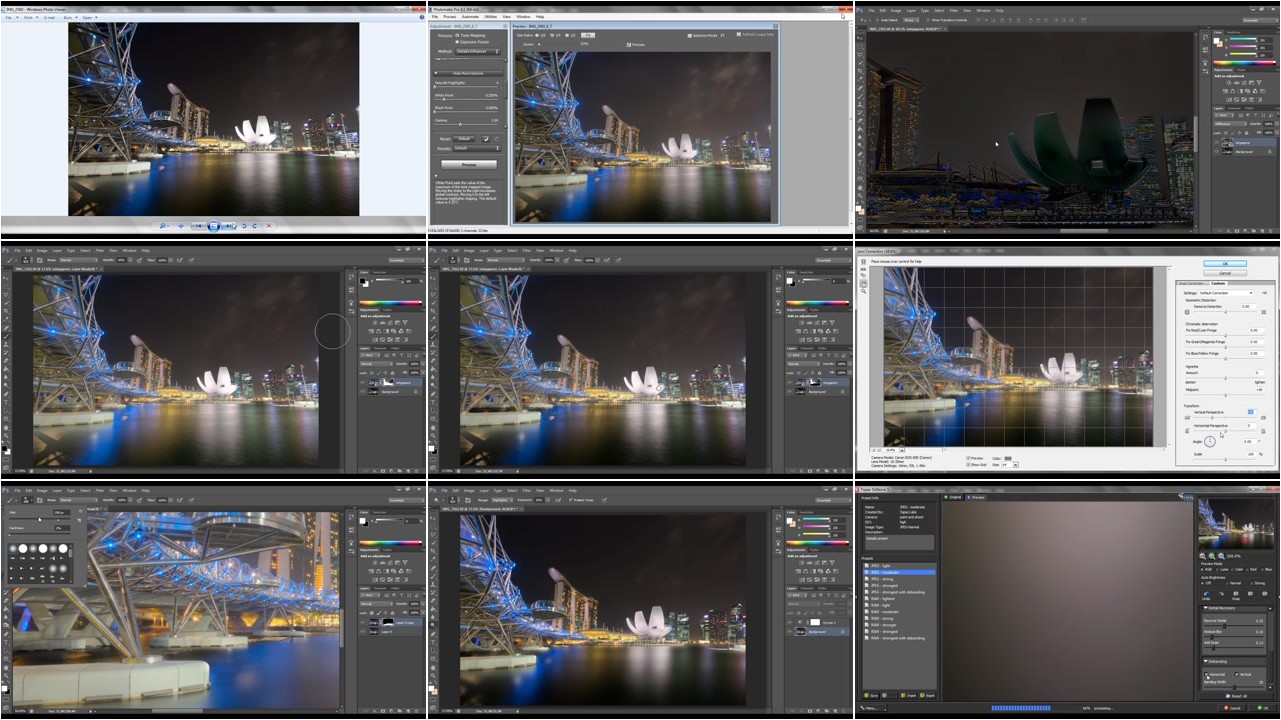The height and width of the screenshot is (720, 1281).
Task: Click Cancel in Topaz DeNoise
Action: point(1233,708)
